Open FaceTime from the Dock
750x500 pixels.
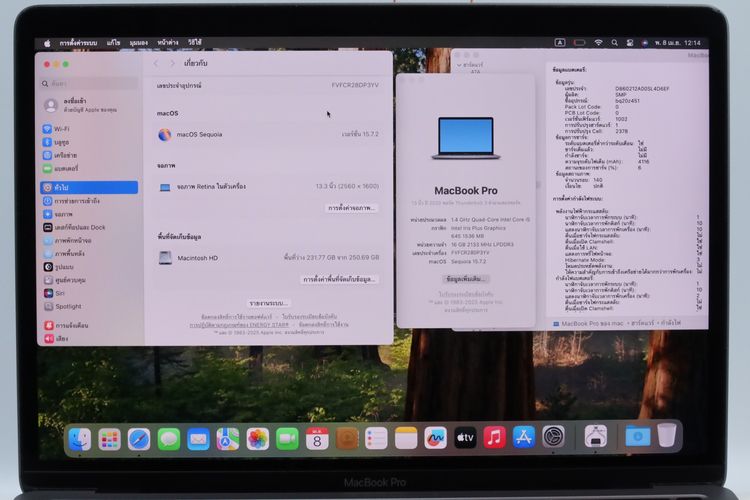coord(287,439)
